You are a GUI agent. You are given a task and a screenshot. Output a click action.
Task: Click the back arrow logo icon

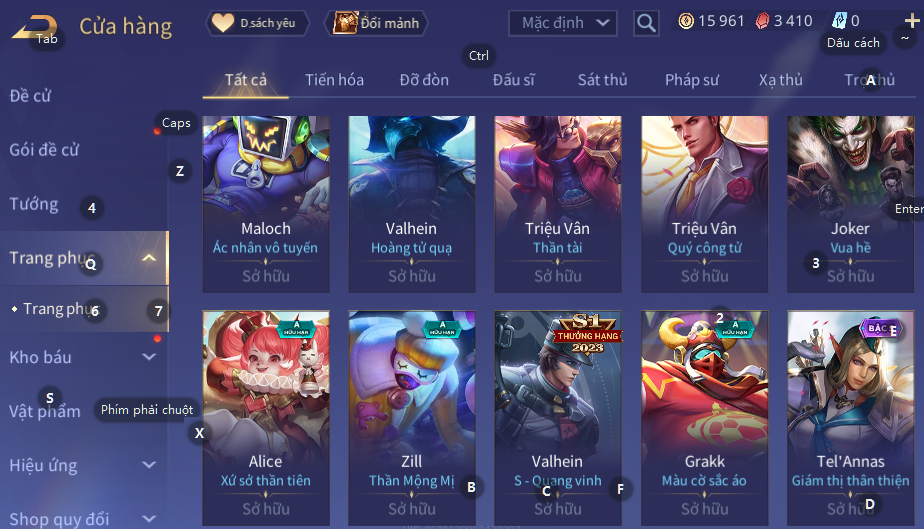click(x=34, y=28)
